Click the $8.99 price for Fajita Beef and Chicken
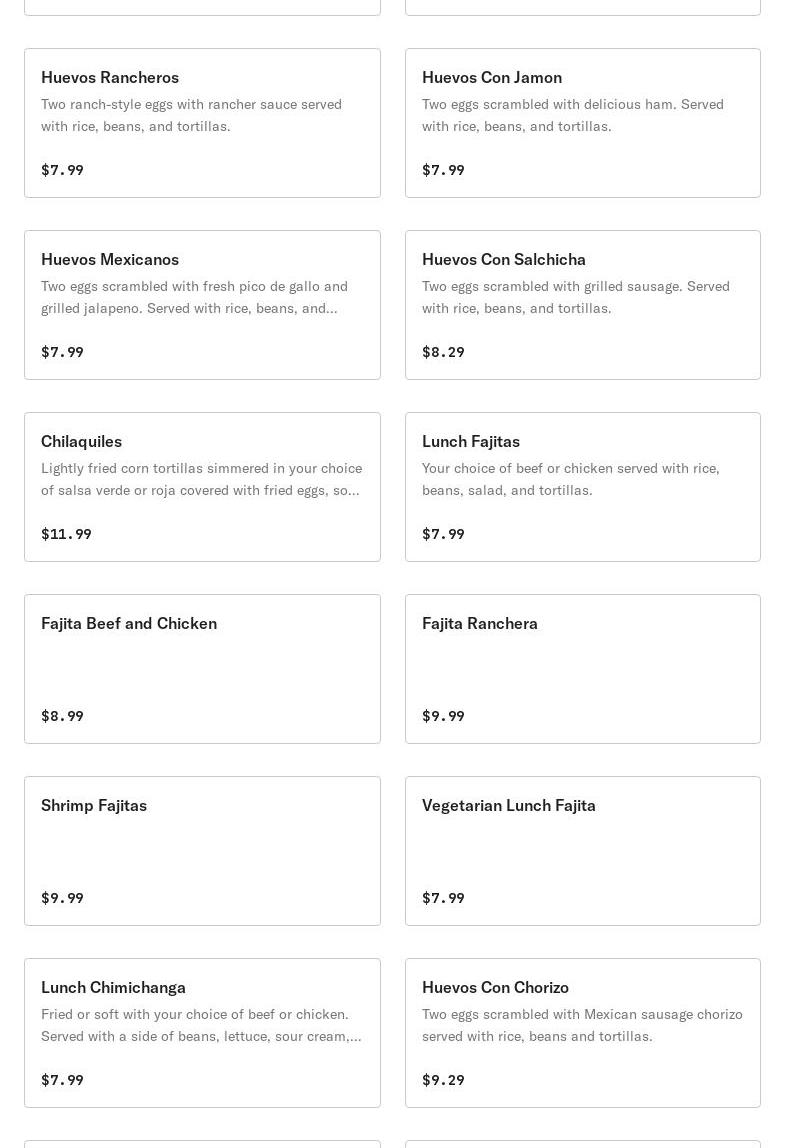 click(x=62, y=716)
